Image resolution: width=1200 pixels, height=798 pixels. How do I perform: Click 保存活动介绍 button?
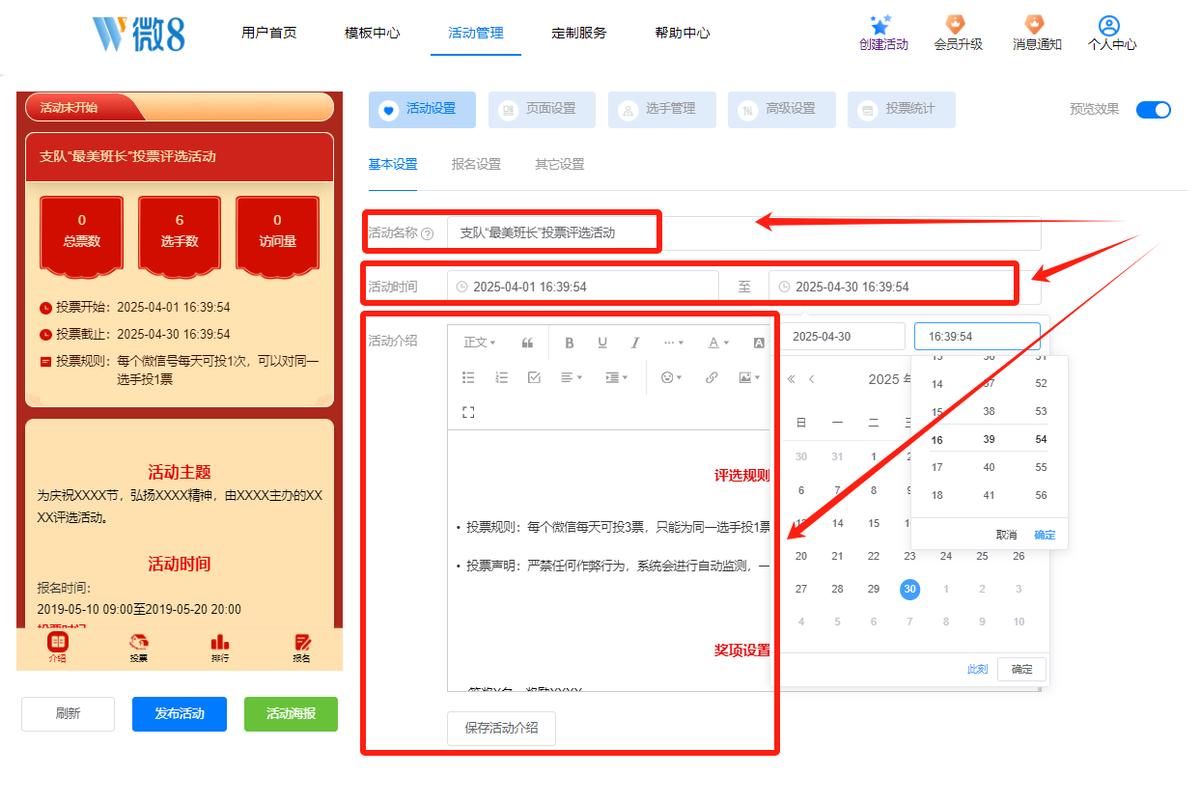pyautogui.click(x=501, y=728)
